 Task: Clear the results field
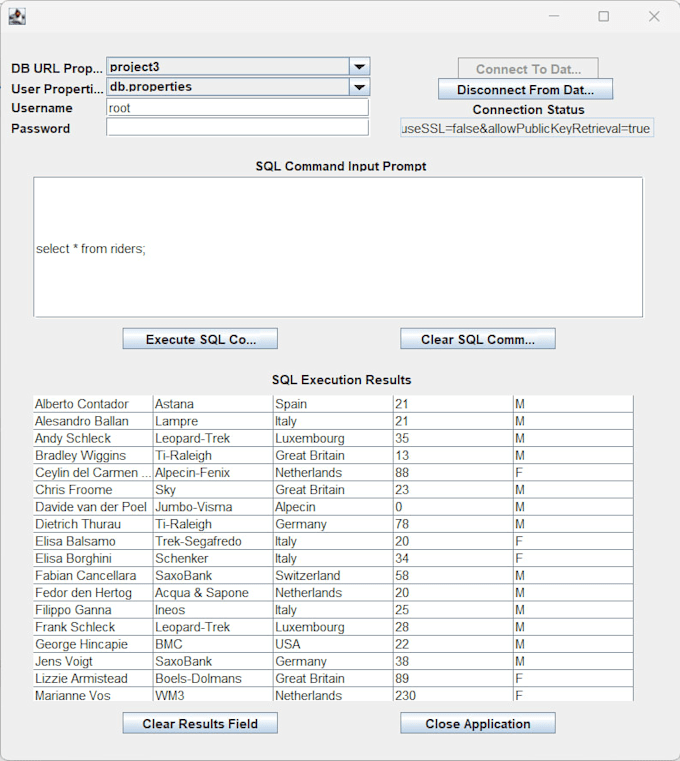tap(200, 723)
